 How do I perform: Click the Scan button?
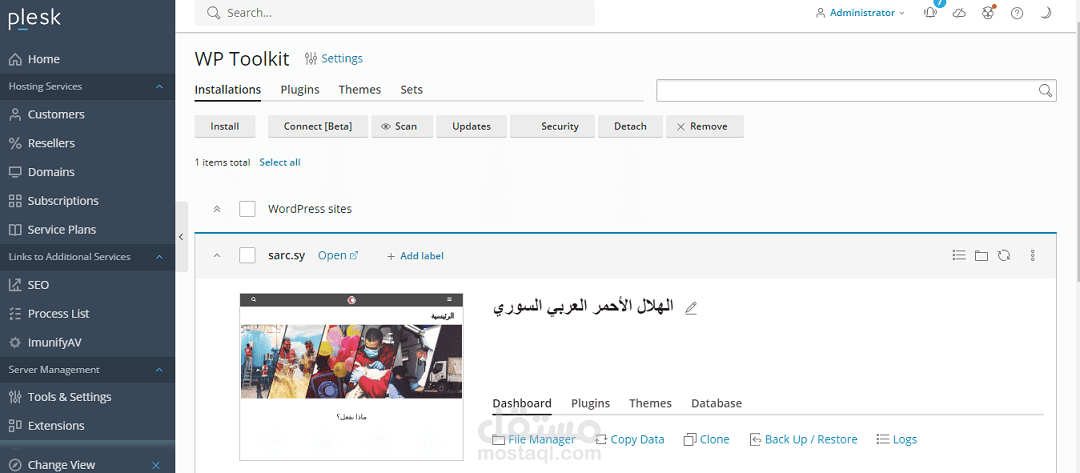[402, 127]
